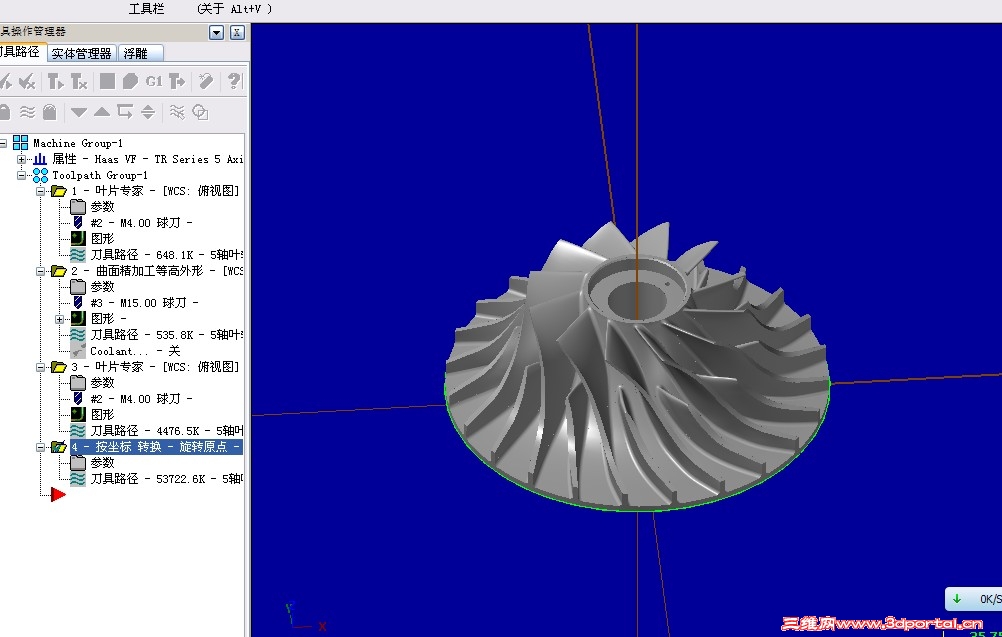Close the operations manager panel
1002x637 pixels.
pos(237,33)
